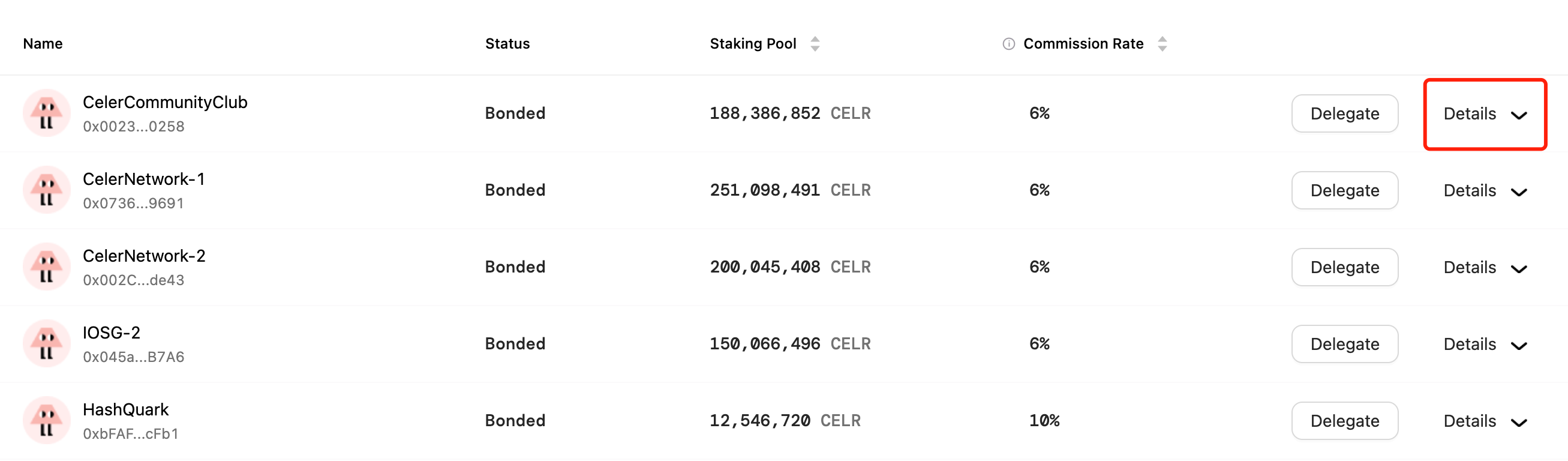The width and height of the screenshot is (1568, 461).
Task: Show Details for IOSG-2 validator
Action: (1484, 344)
